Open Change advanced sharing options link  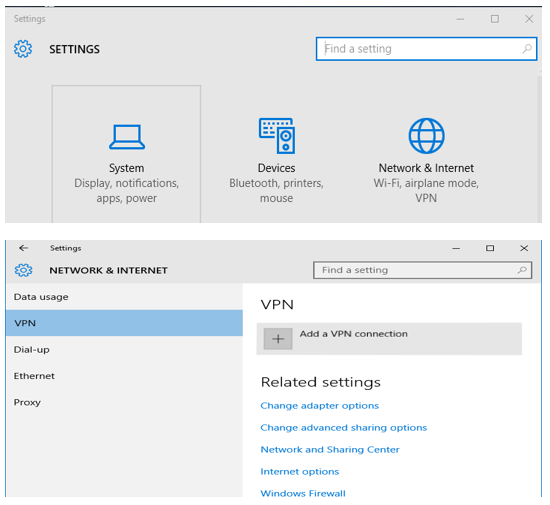(x=343, y=428)
